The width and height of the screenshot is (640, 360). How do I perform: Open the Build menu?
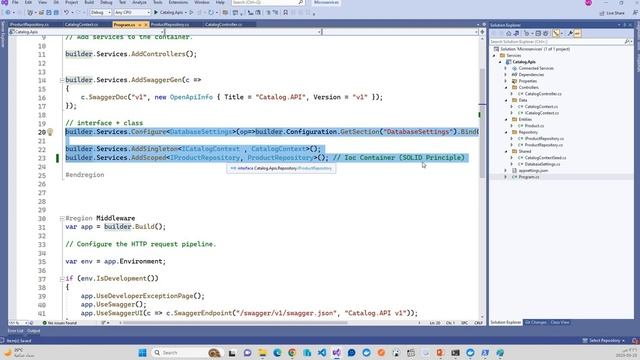[x=89, y=2]
